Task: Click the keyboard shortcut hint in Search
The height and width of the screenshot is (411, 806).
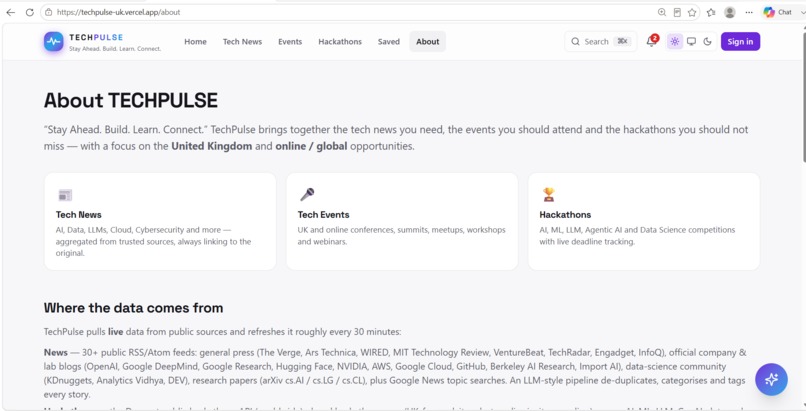Action: [x=622, y=42]
